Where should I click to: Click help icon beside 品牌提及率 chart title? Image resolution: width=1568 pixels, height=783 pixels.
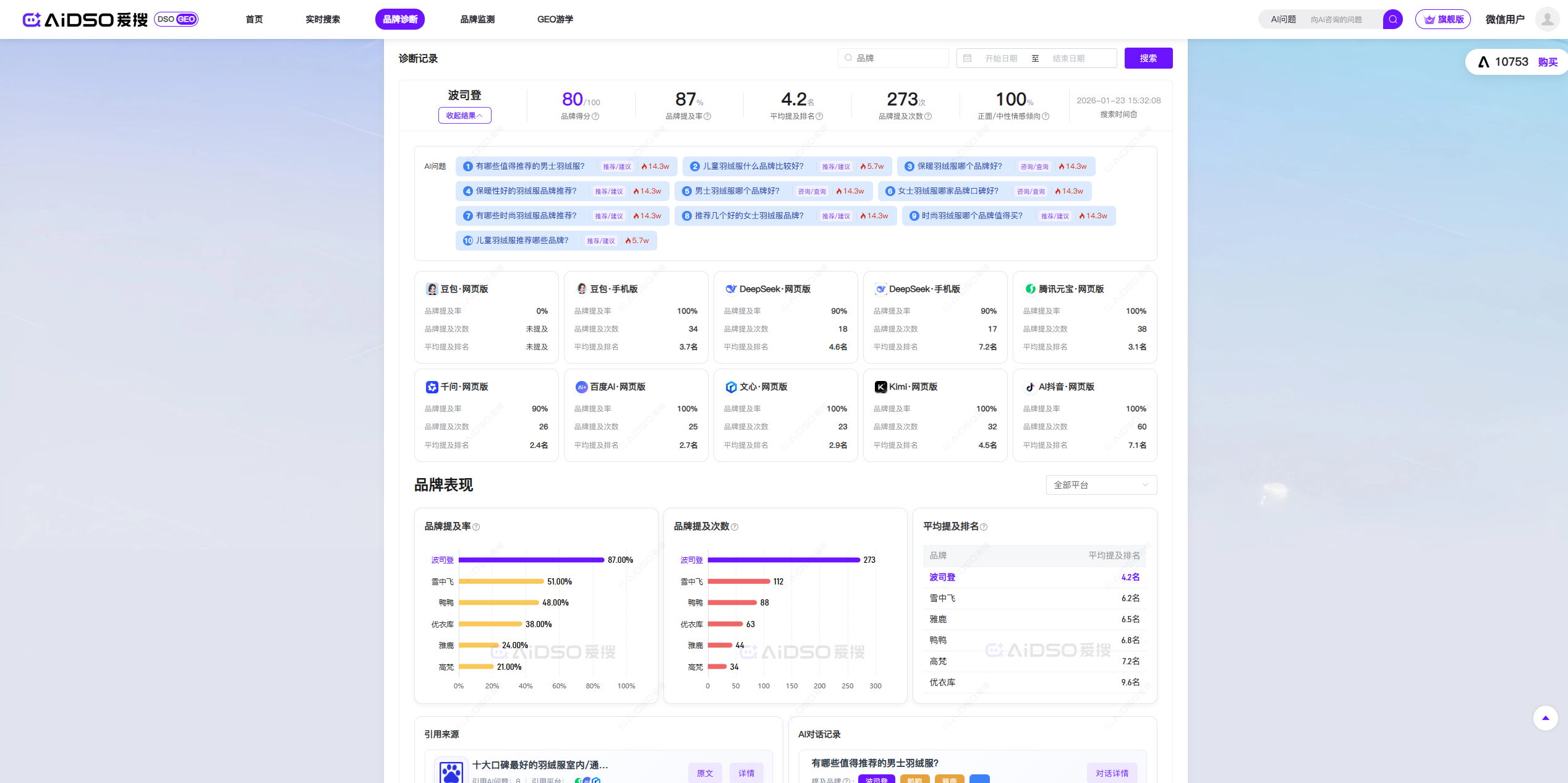pyautogui.click(x=476, y=527)
